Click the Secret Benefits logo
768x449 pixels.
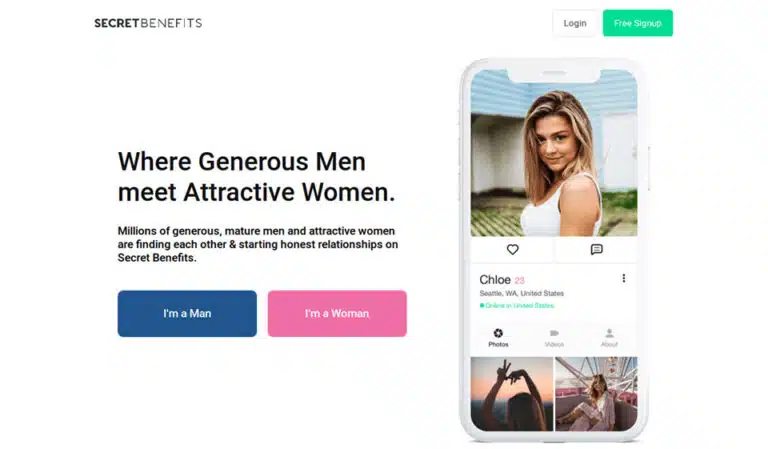(x=148, y=23)
